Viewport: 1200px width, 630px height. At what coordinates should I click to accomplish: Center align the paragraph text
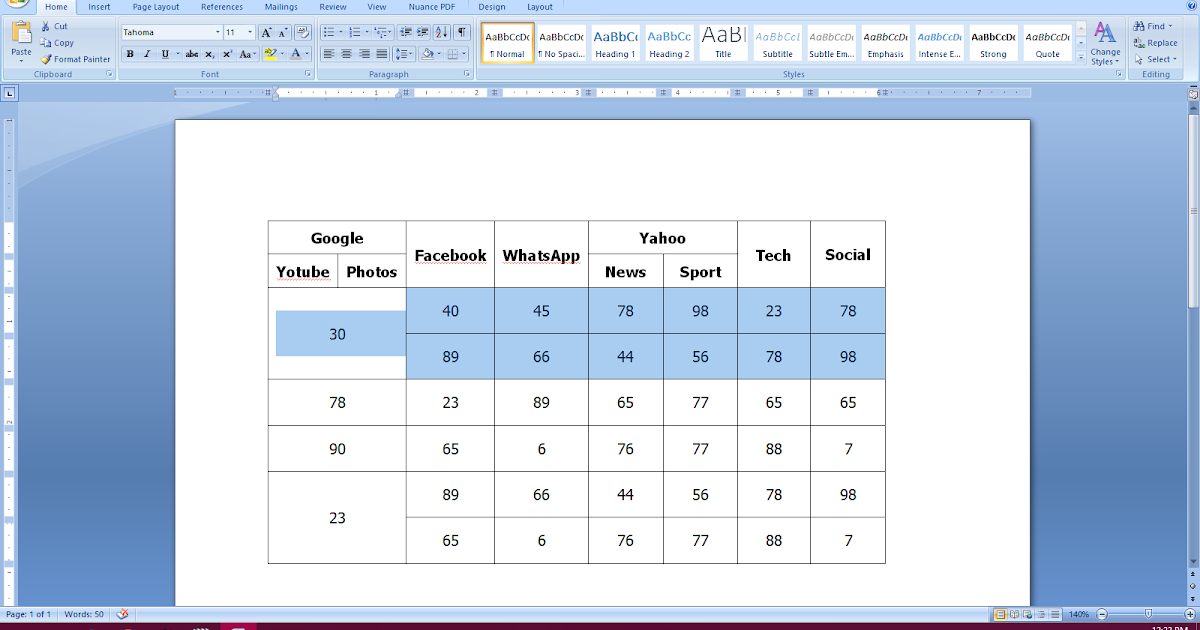(x=346, y=54)
